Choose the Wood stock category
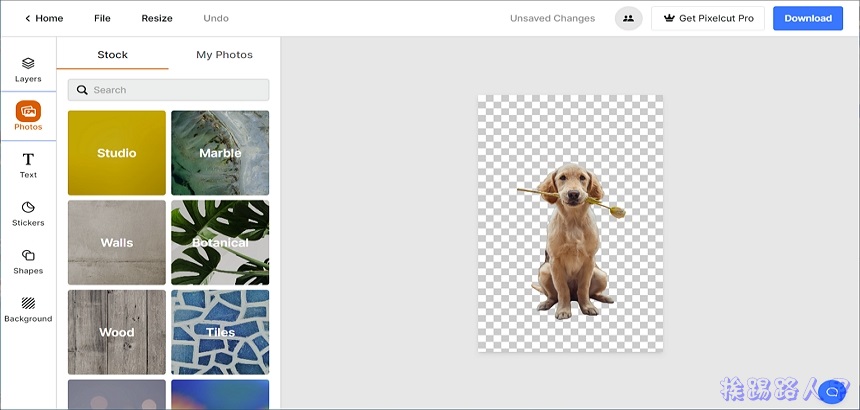Viewport: 860px width, 410px height. [x=117, y=332]
